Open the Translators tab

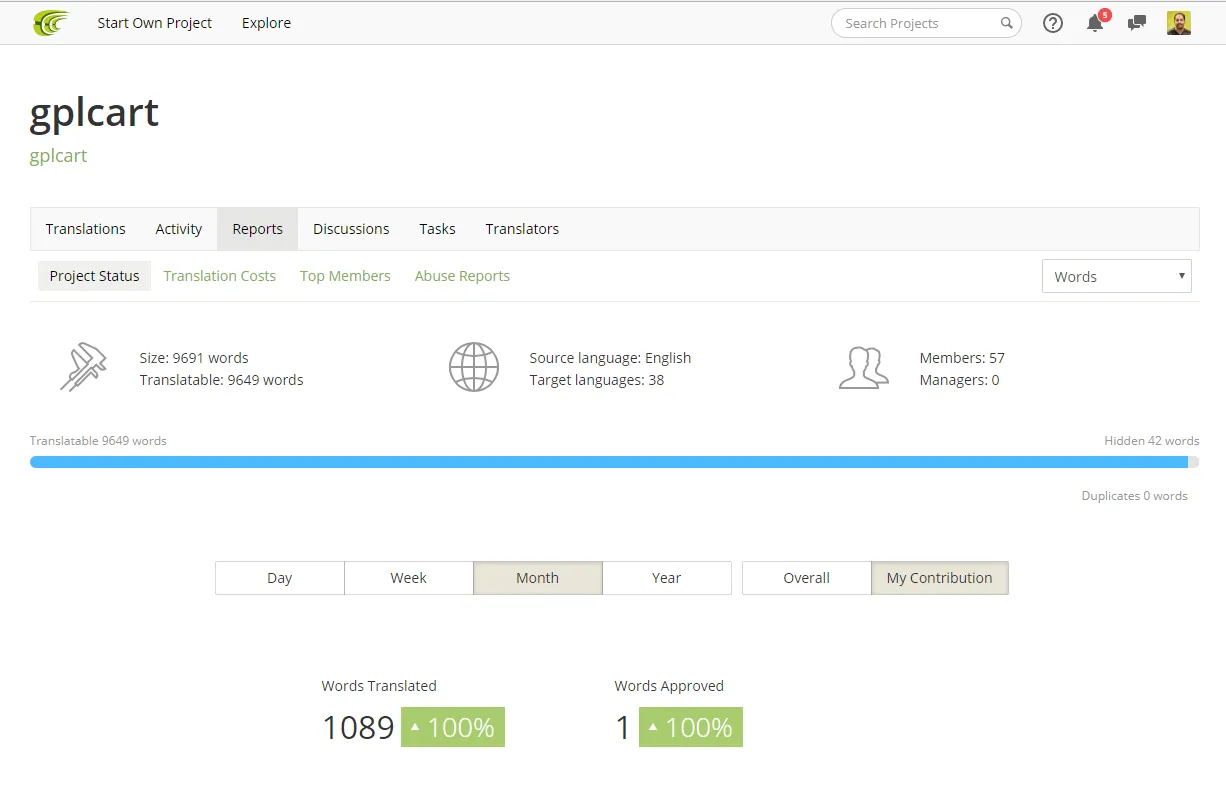(x=522, y=229)
